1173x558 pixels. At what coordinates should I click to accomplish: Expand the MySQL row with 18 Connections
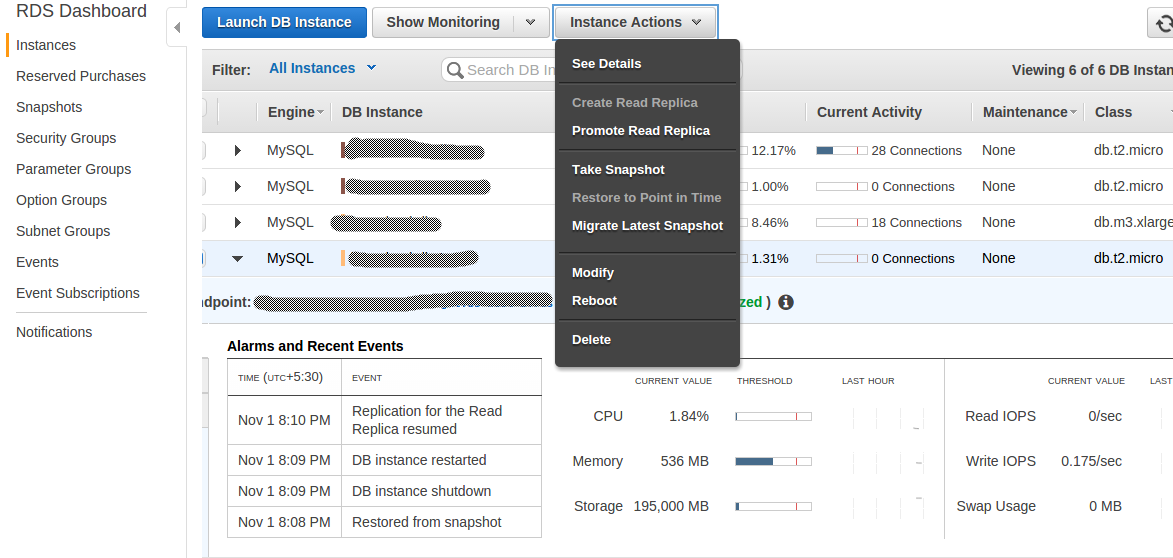click(x=238, y=222)
